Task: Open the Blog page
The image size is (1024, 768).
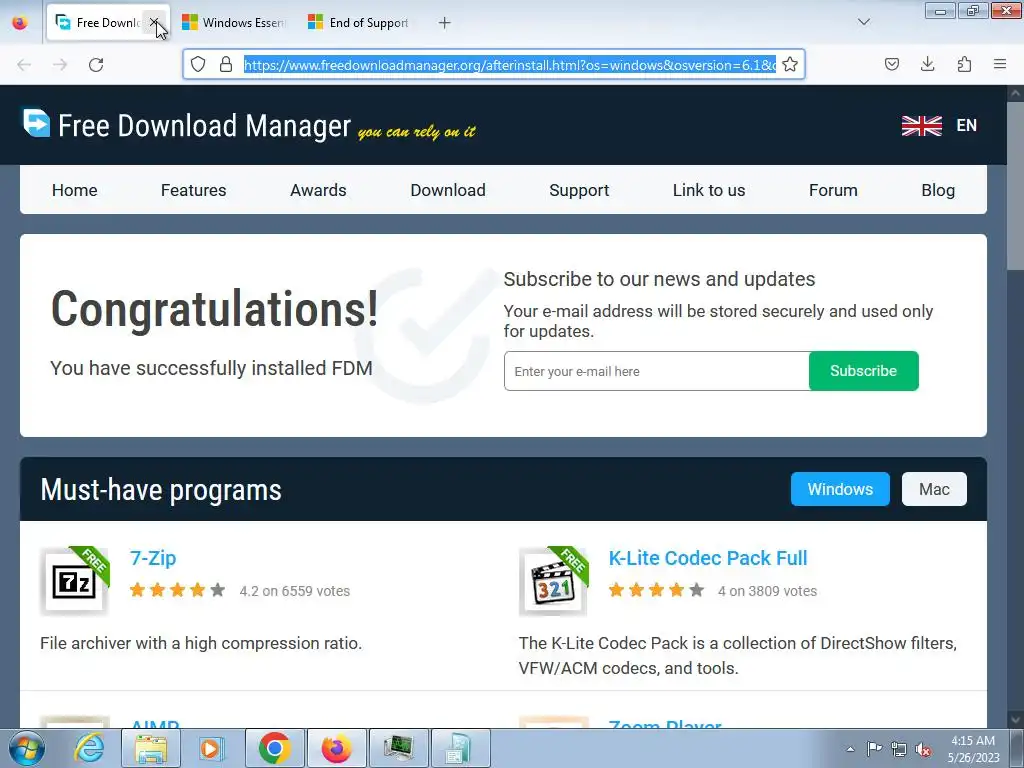Action: [x=938, y=190]
